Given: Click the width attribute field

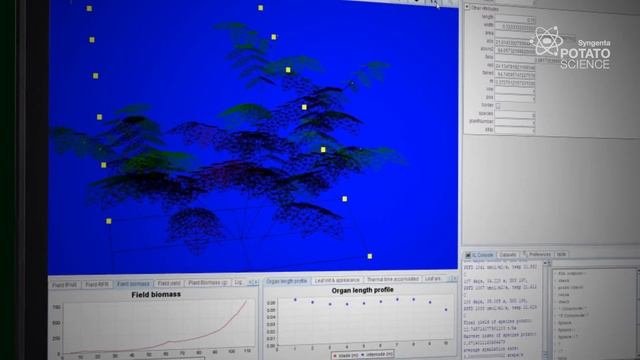Looking at the screenshot, I should point(515,27).
